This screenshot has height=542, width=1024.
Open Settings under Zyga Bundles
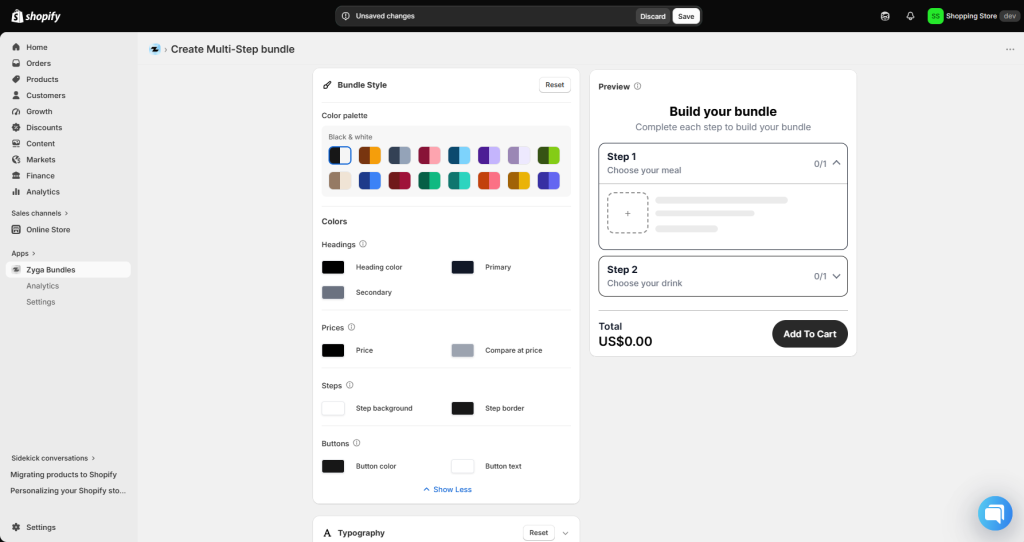pos(40,302)
